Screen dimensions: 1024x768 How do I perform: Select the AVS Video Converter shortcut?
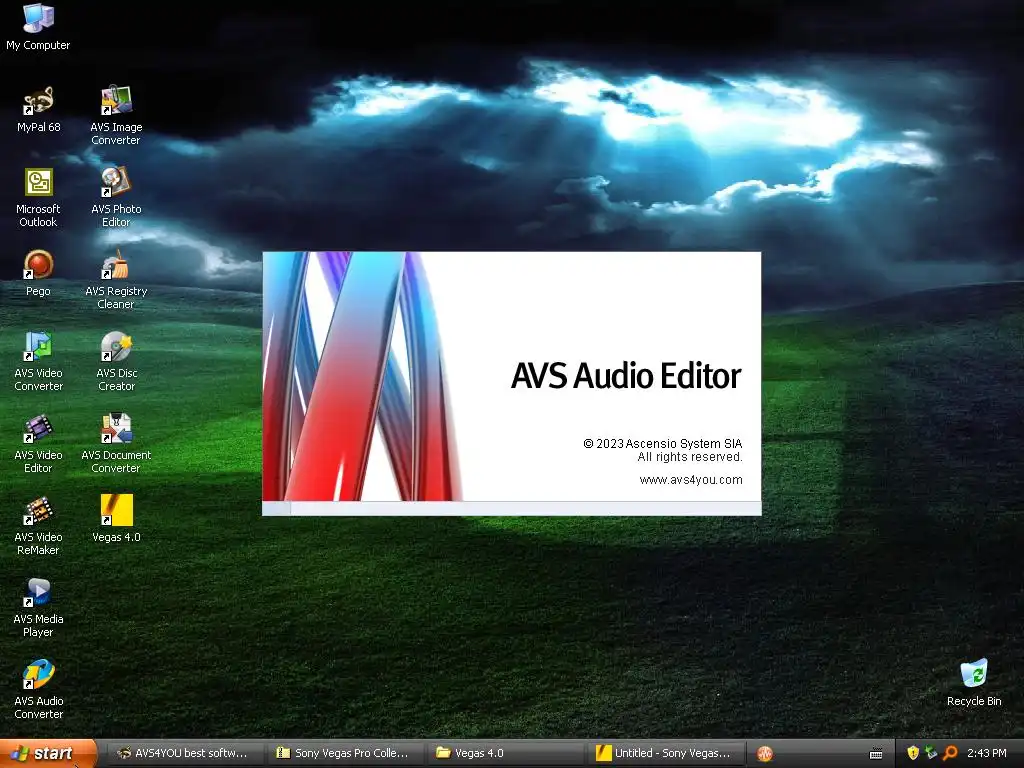(x=38, y=361)
